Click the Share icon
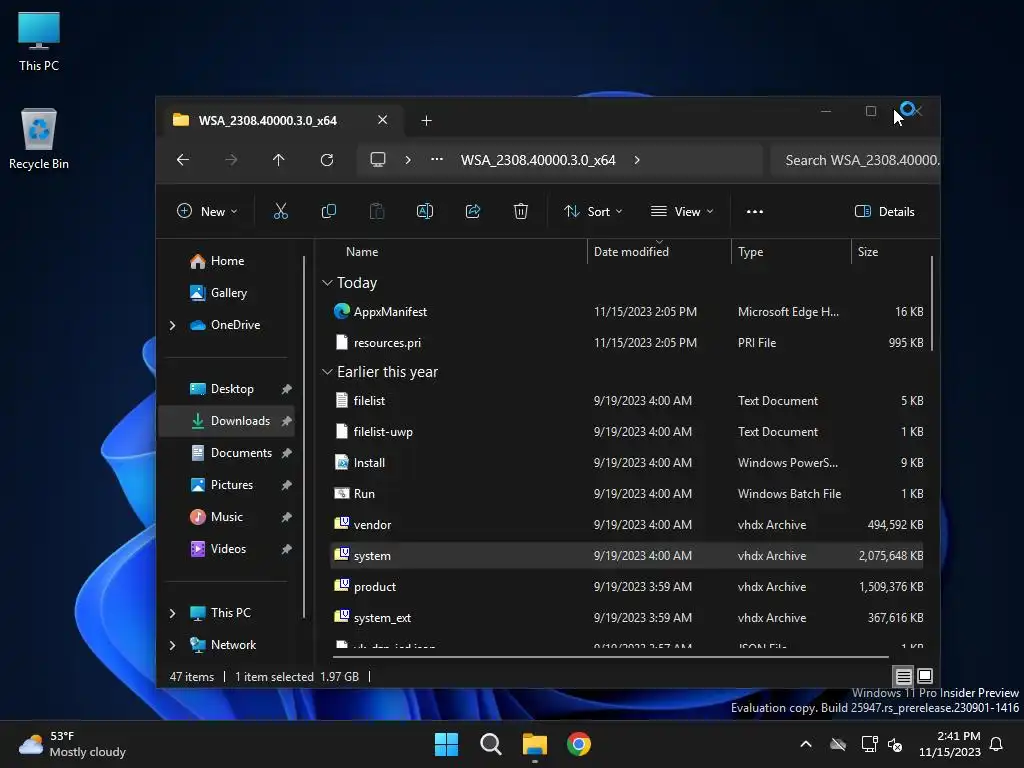The height and width of the screenshot is (768, 1024). tap(473, 211)
